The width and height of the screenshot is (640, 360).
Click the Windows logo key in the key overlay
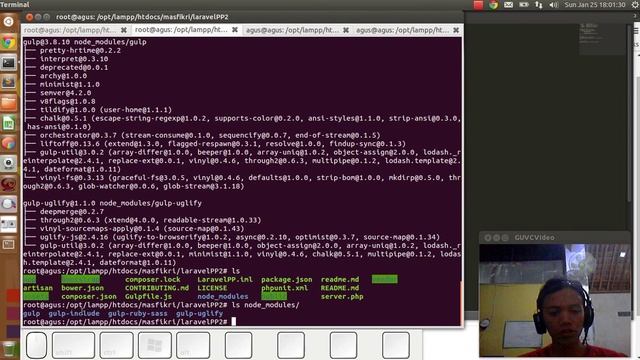155,345
